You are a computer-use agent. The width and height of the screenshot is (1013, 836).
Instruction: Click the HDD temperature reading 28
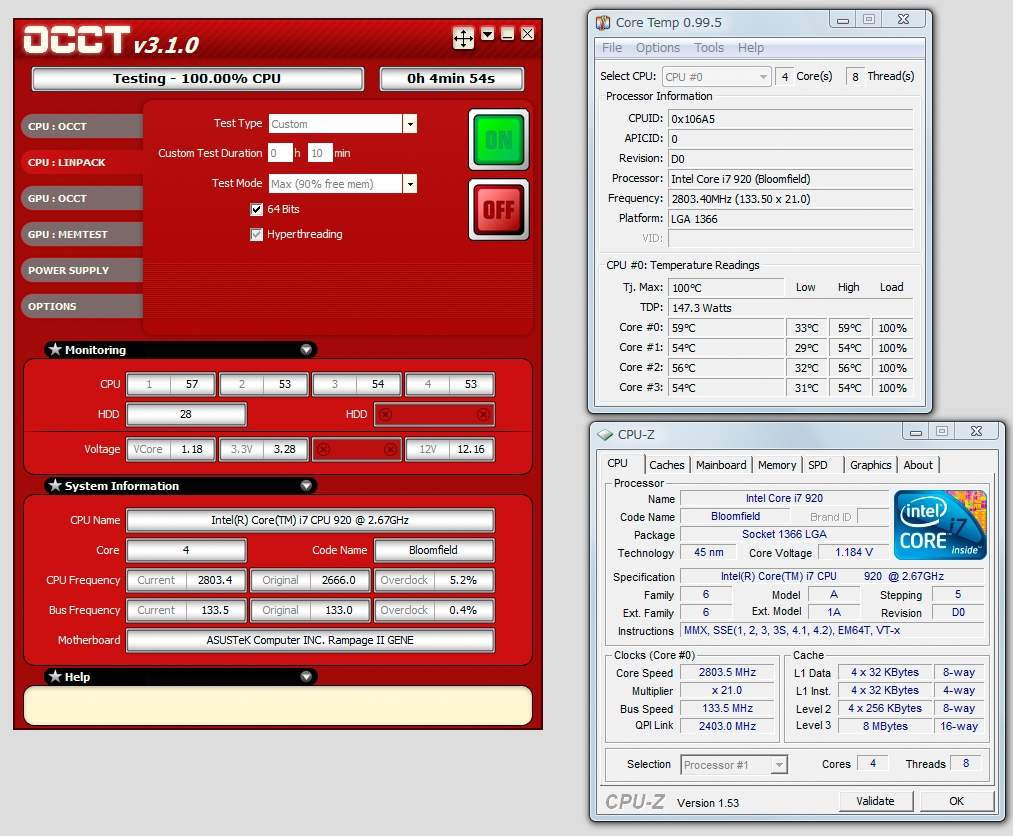pos(186,415)
